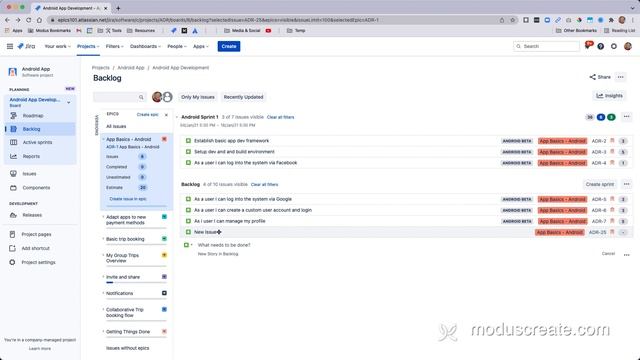Viewport: 640px width, 360px height.
Task: Open the Your work menu
Action: [x=57, y=47]
